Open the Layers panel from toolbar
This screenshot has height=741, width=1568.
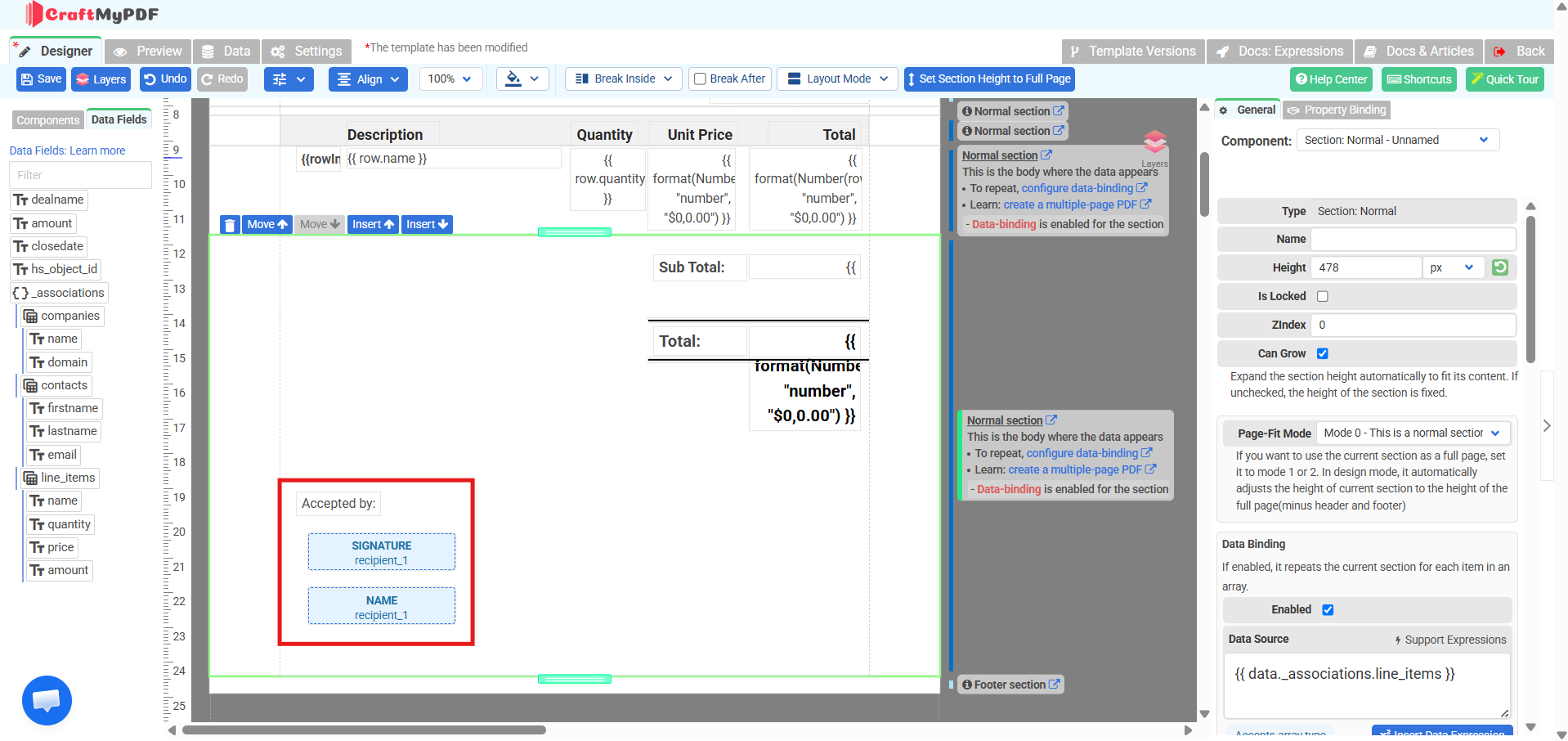point(101,79)
